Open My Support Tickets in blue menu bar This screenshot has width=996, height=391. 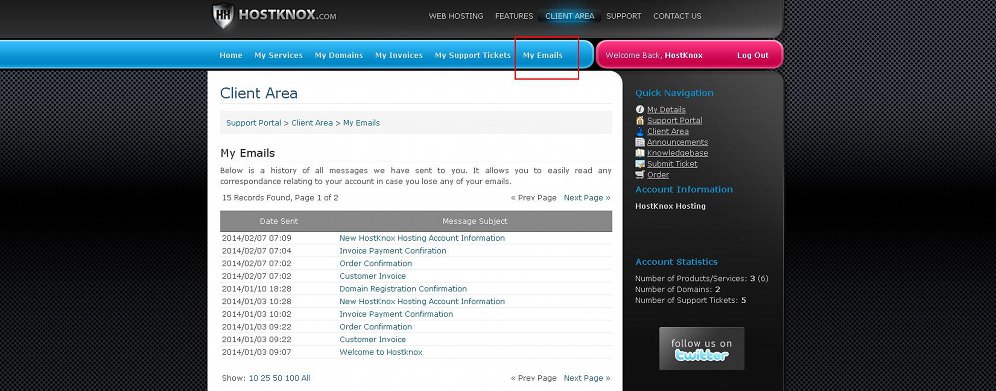[472, 55]
